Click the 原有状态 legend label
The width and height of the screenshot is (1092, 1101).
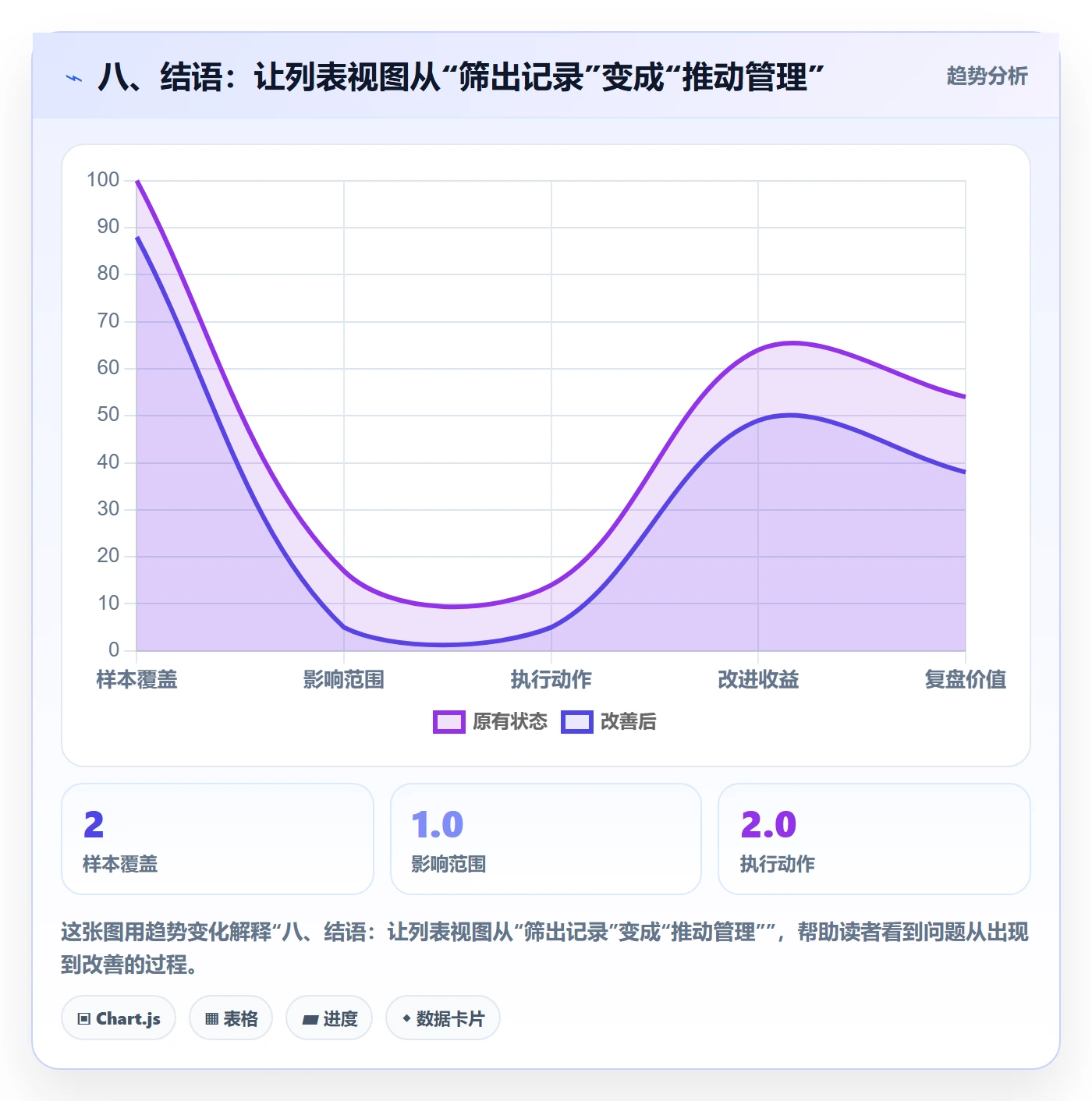point(509,722)
